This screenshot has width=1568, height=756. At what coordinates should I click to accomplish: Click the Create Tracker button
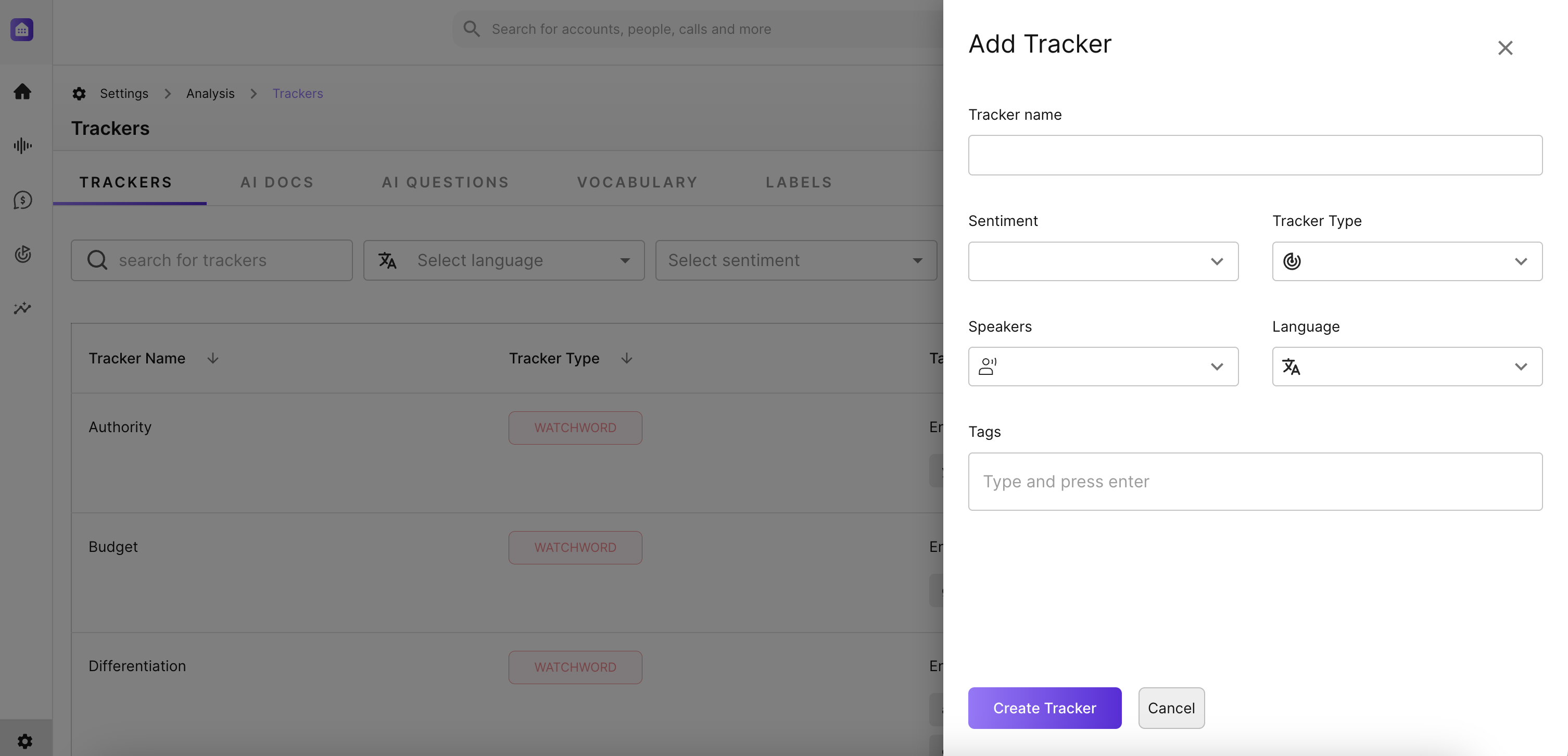pyautogui.click(x=1044, y=708)
